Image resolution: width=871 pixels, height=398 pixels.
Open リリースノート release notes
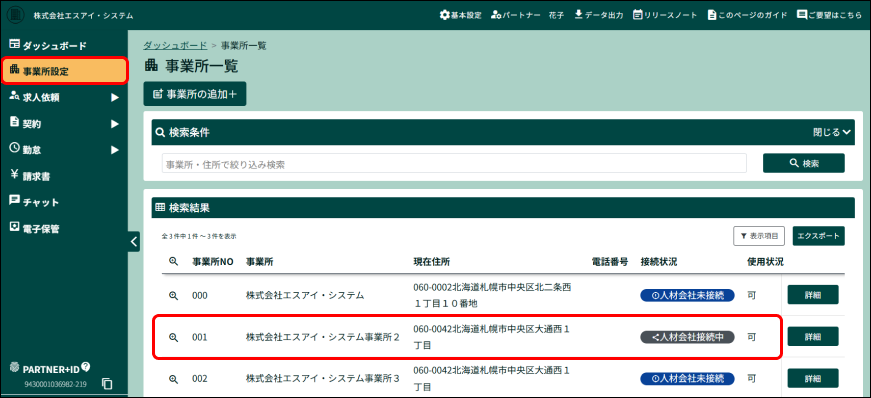[665, 15]
